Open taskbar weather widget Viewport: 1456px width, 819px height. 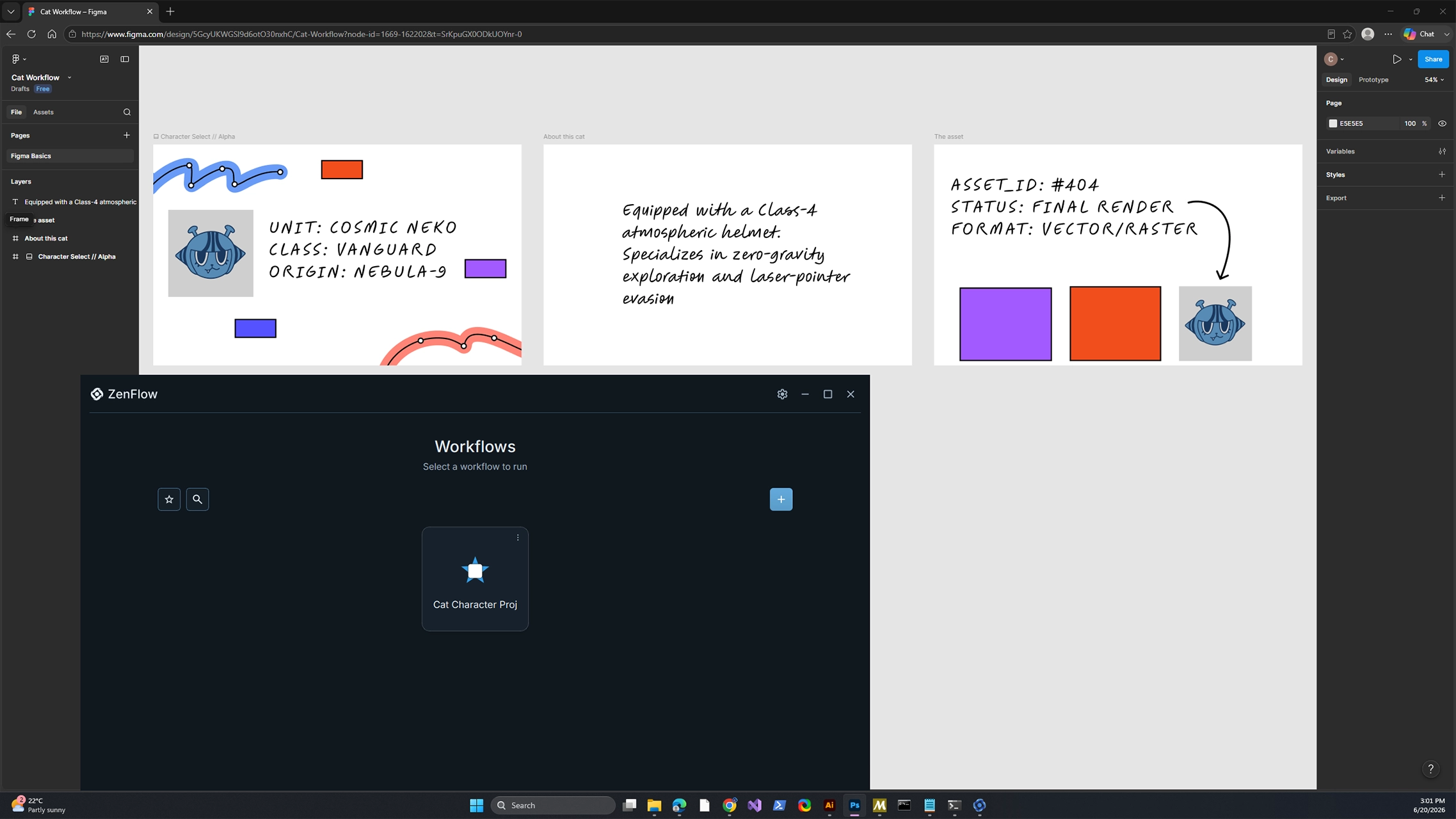tap(38, 805)
